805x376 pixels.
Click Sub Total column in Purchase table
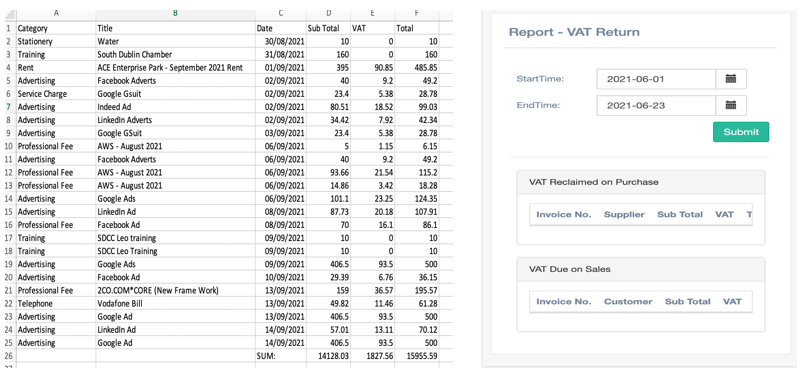coord(680,215)
